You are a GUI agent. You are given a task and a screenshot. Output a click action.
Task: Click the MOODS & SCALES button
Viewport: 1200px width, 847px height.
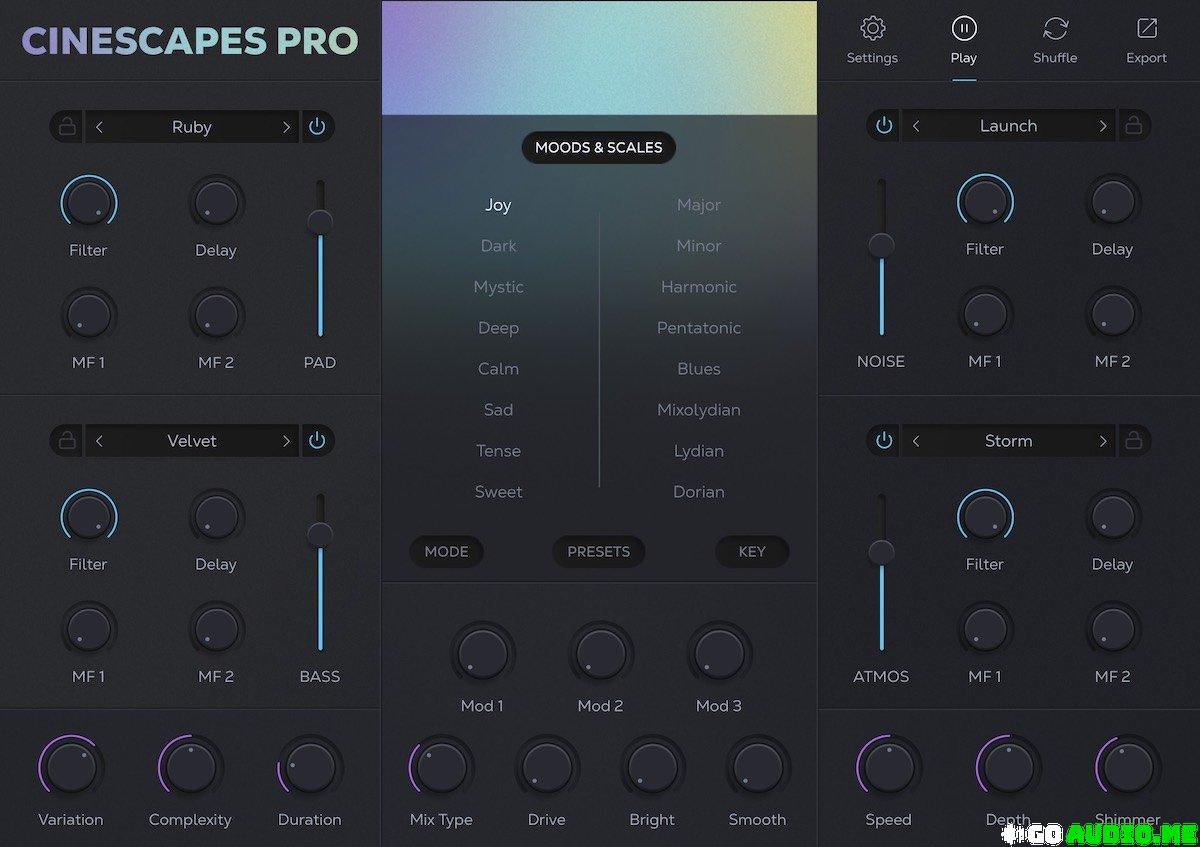point(599,148)
